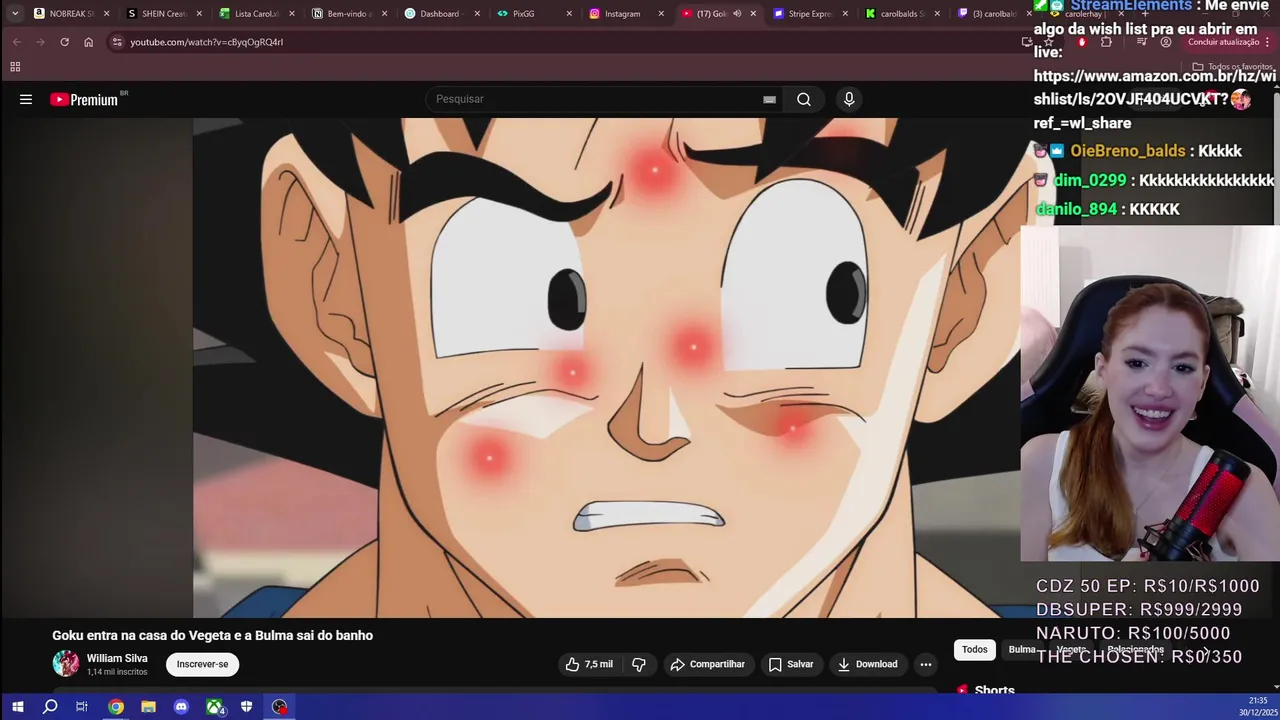Save video with Salvar button
This screenshot has height=720, width=1280.
[x=791, y=664]
